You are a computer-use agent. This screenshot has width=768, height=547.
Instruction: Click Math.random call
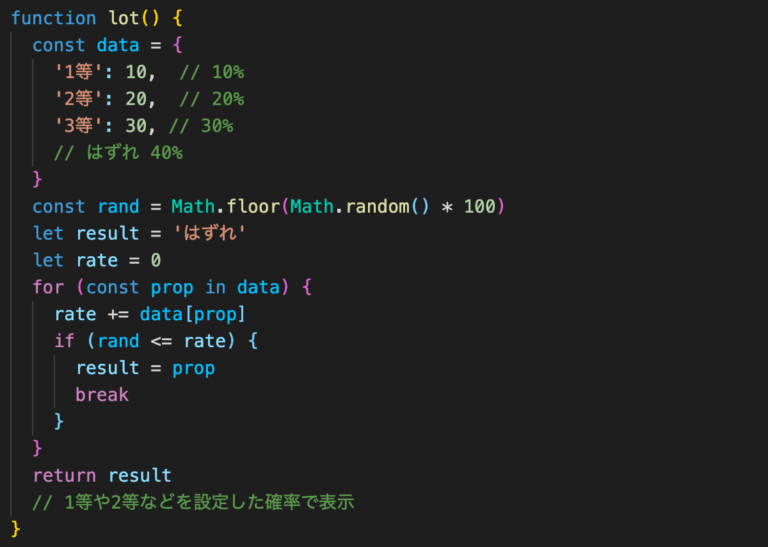point(360,207)
